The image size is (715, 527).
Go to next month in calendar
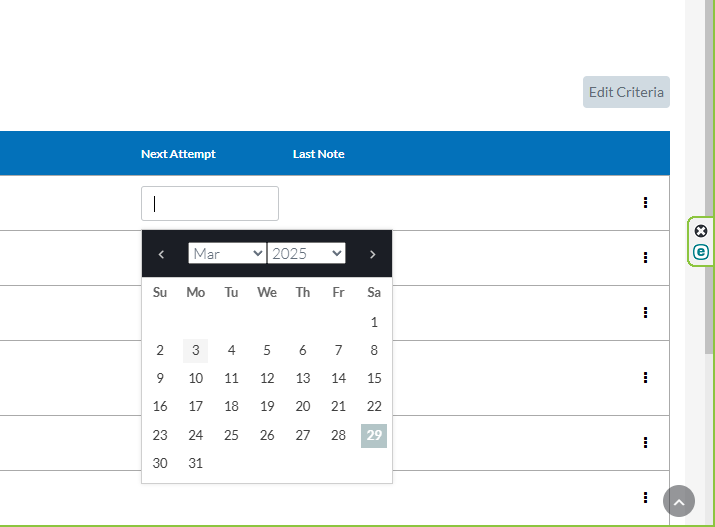tap(373, 254)
